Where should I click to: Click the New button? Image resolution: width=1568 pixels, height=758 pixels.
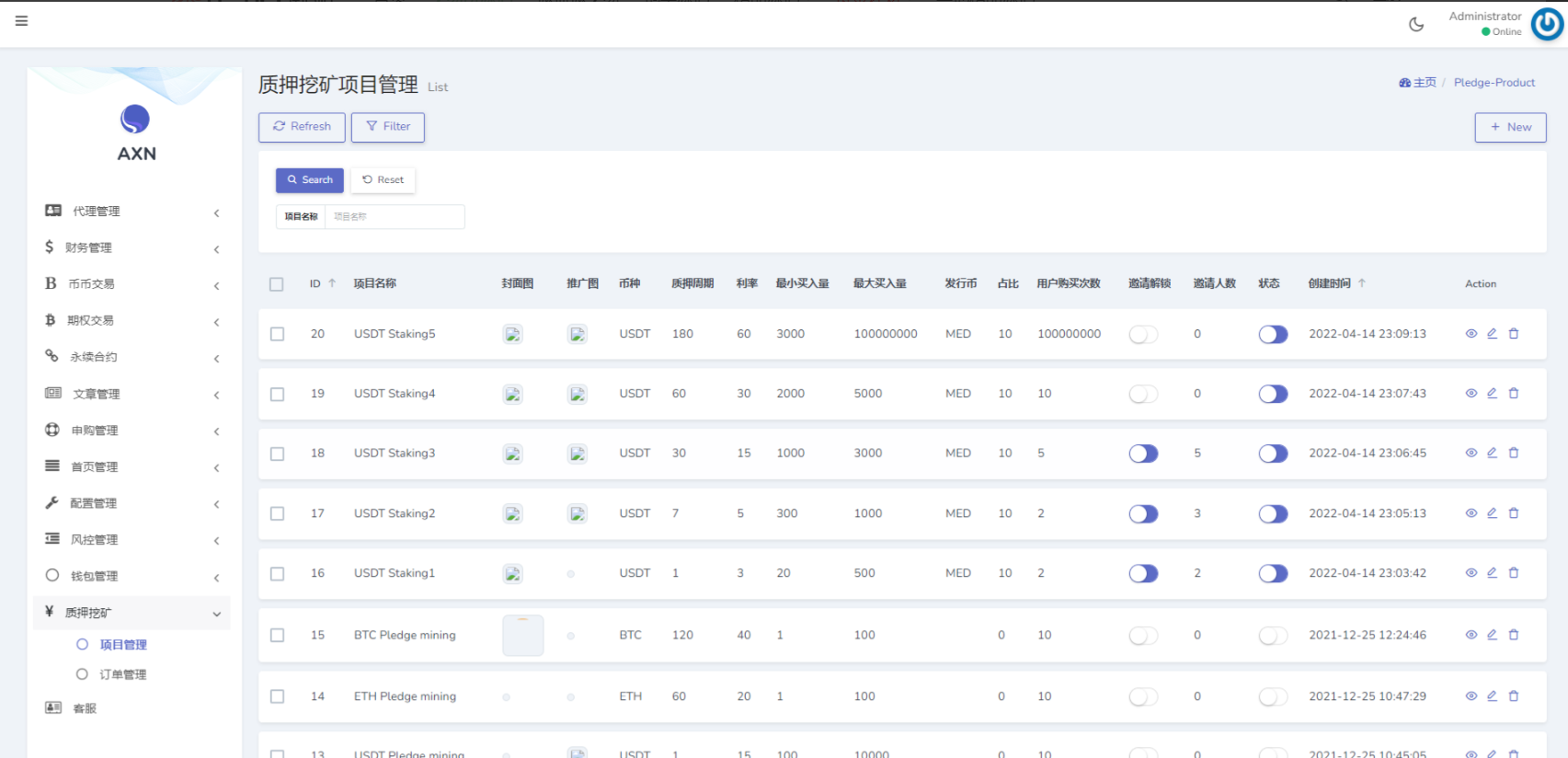point(1510,127)
